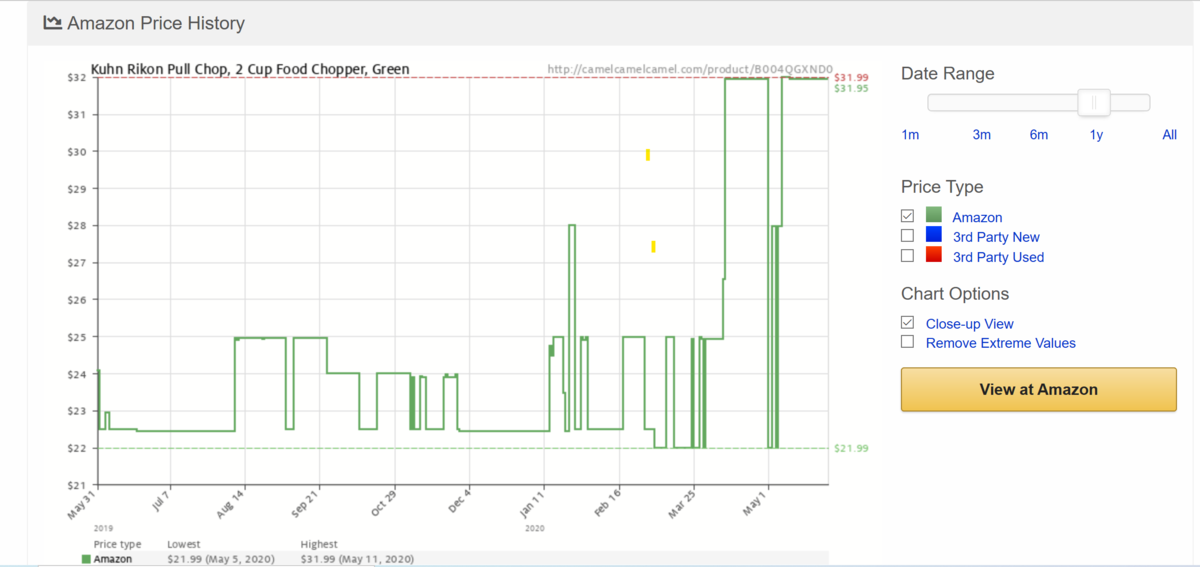This screenshot has height=567, width=1200.
Task: Enable the 3rd Party New checkbox
Action: 907,236
